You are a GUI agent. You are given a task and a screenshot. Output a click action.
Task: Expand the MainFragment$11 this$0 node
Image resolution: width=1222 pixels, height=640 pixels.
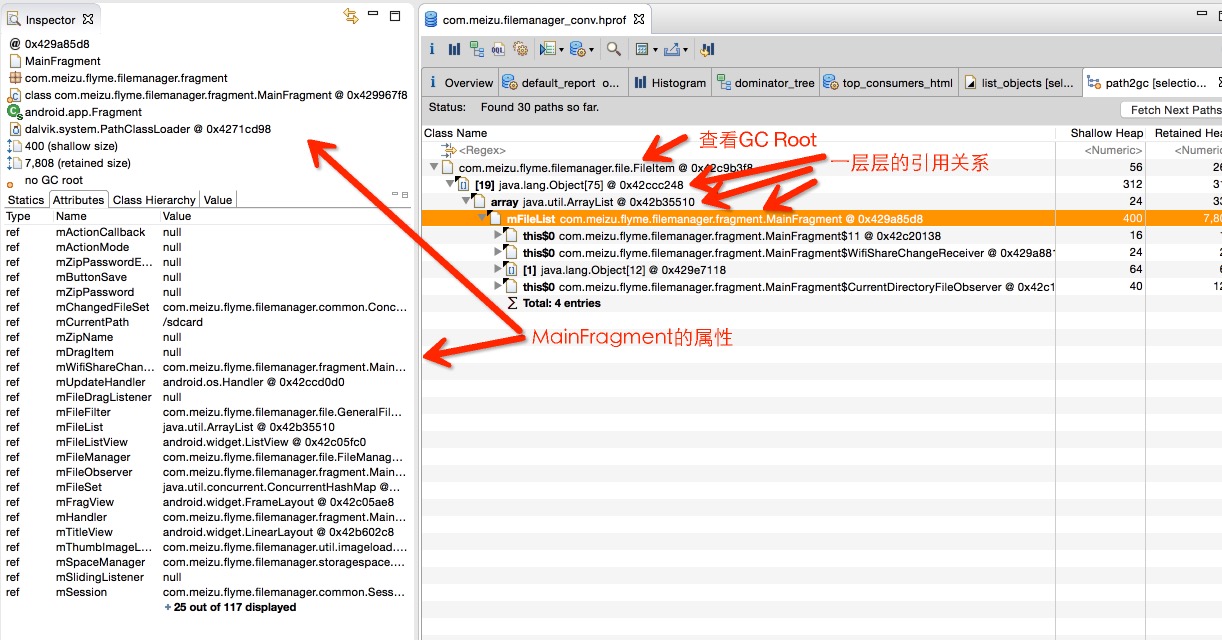(499, 236)
